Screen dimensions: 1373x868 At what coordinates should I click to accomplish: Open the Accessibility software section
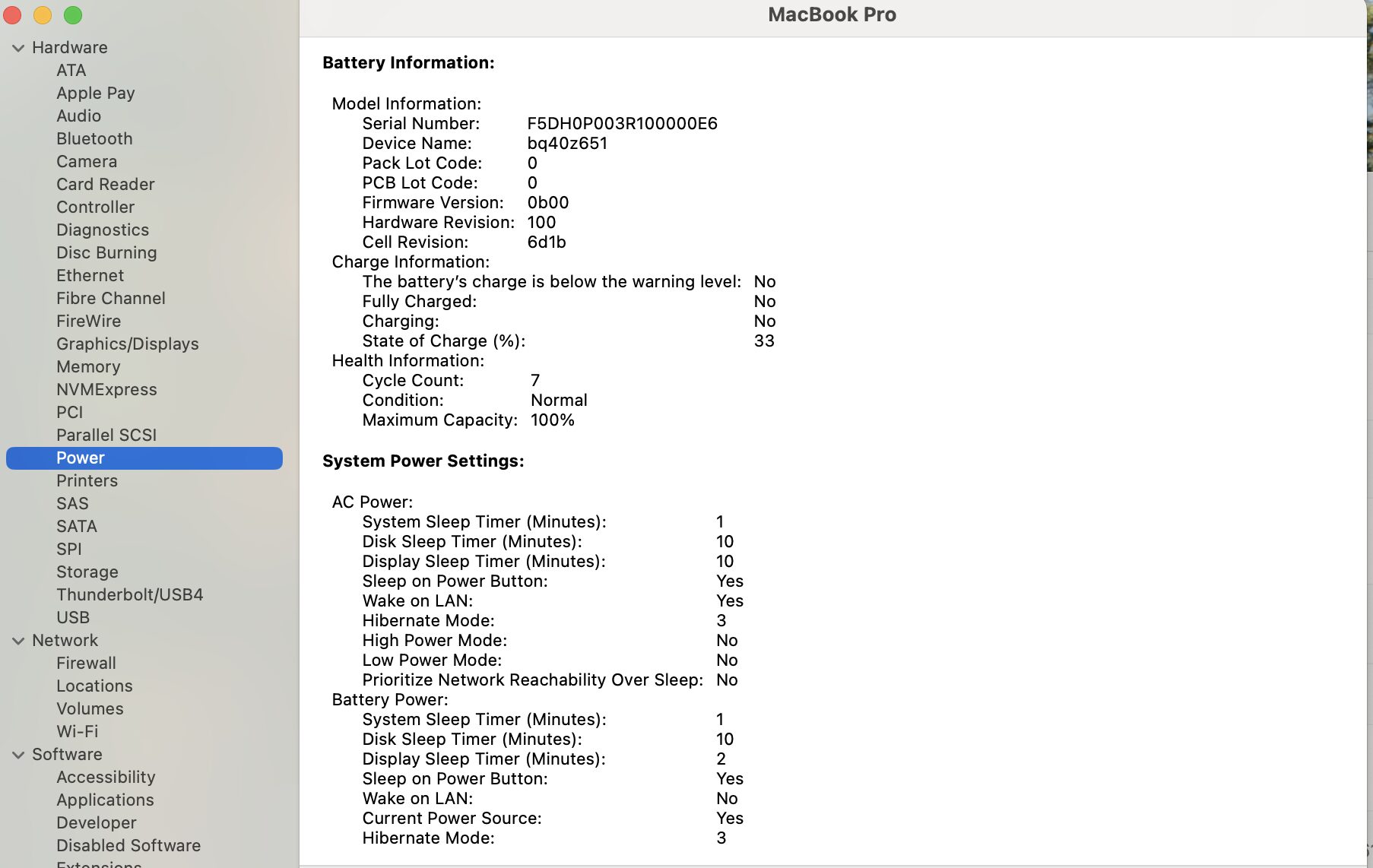(106, 777)
